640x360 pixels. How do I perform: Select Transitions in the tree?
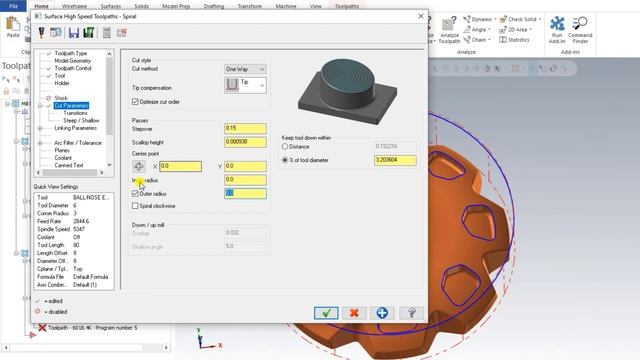point(76,113)
